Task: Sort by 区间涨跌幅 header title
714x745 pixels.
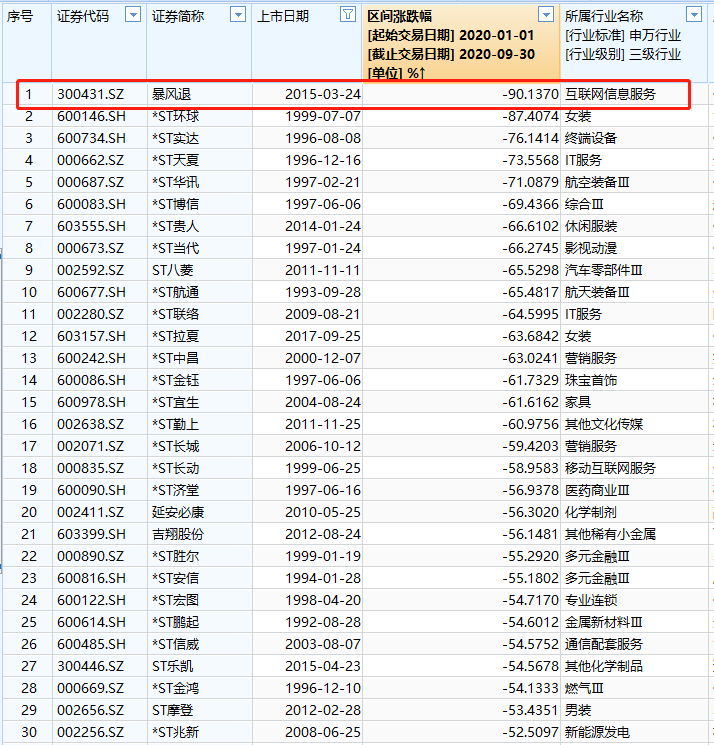Action: pyautogui.click(x=400, y=17)
